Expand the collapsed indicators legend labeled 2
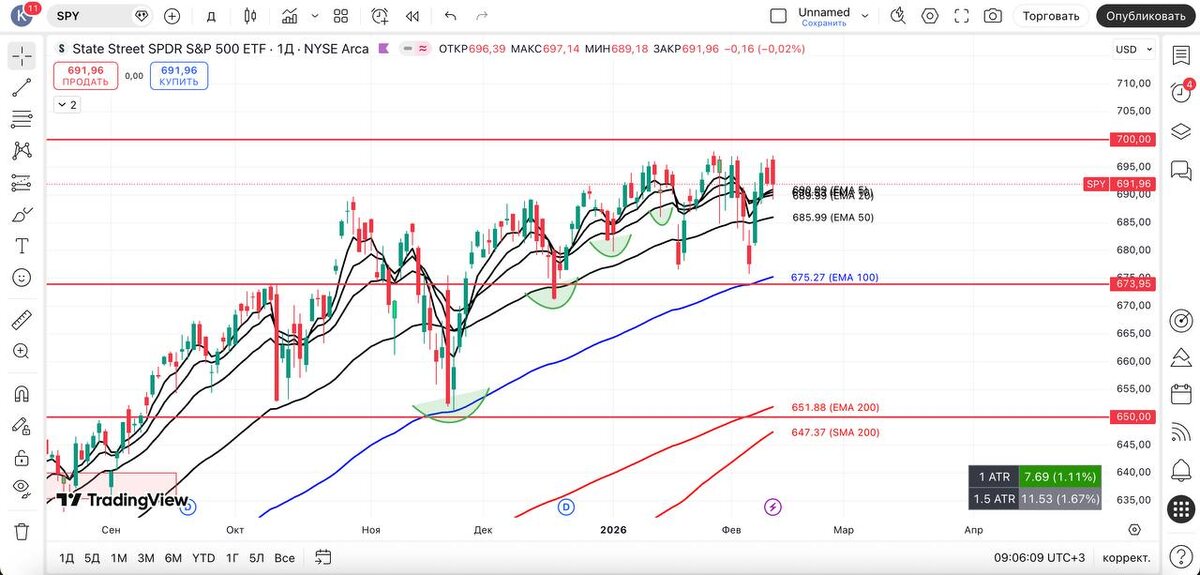Screen dimensions: 1200x575 tap(67, 104)
